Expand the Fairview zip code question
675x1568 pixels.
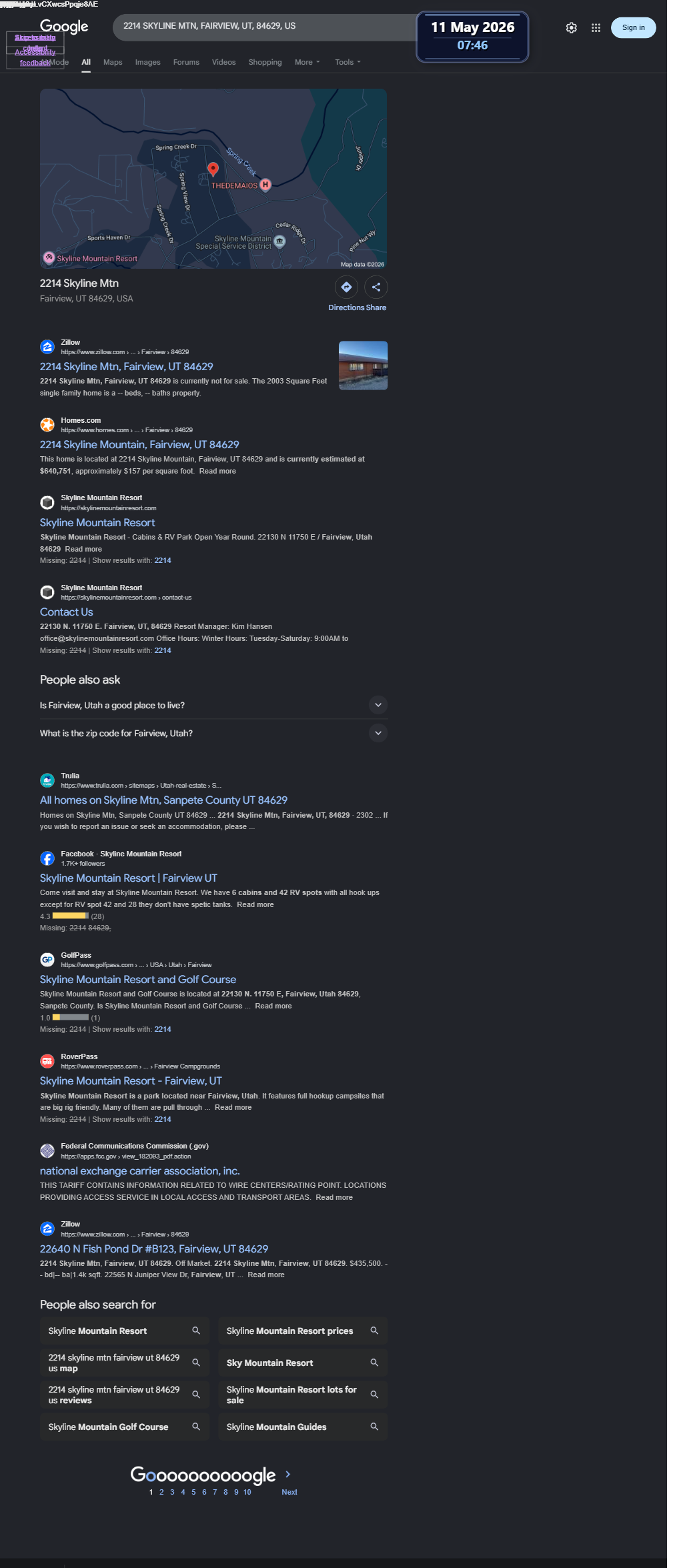tap(213, 733)
